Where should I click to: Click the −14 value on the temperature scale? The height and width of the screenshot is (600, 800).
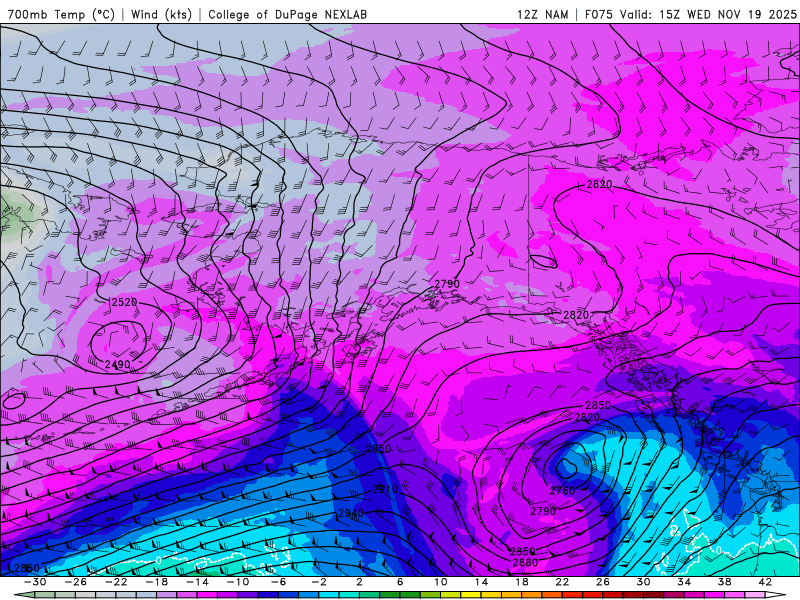[197, 582]
